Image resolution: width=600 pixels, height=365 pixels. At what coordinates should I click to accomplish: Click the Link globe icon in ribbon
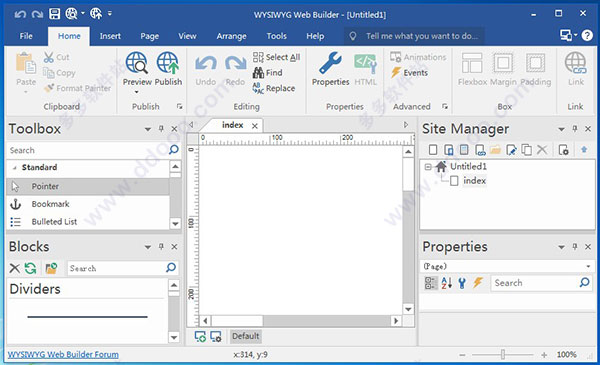[576, 69]
